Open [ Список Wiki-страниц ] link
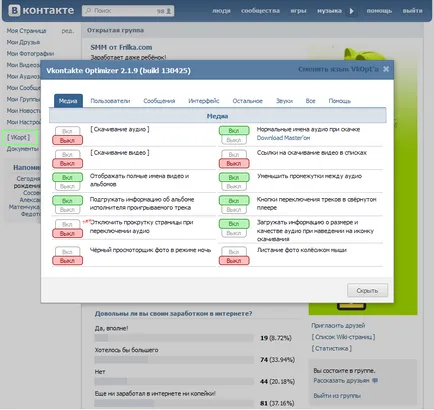 [x=343, y=337]
